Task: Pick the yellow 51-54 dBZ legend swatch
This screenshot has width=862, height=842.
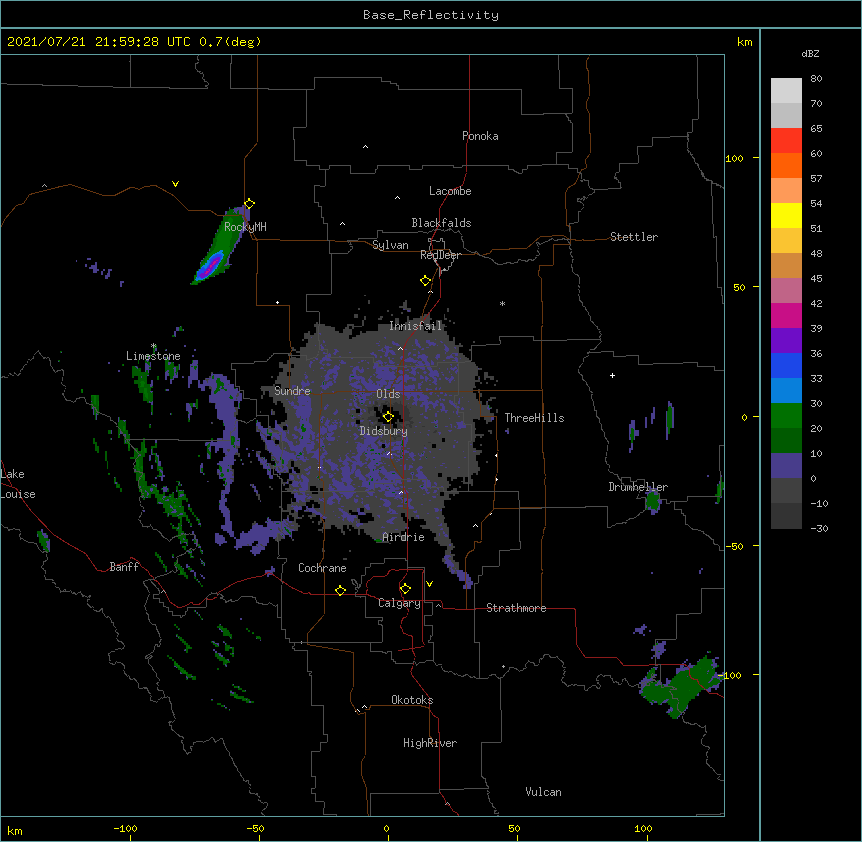Action: click(x=786, y=215)
